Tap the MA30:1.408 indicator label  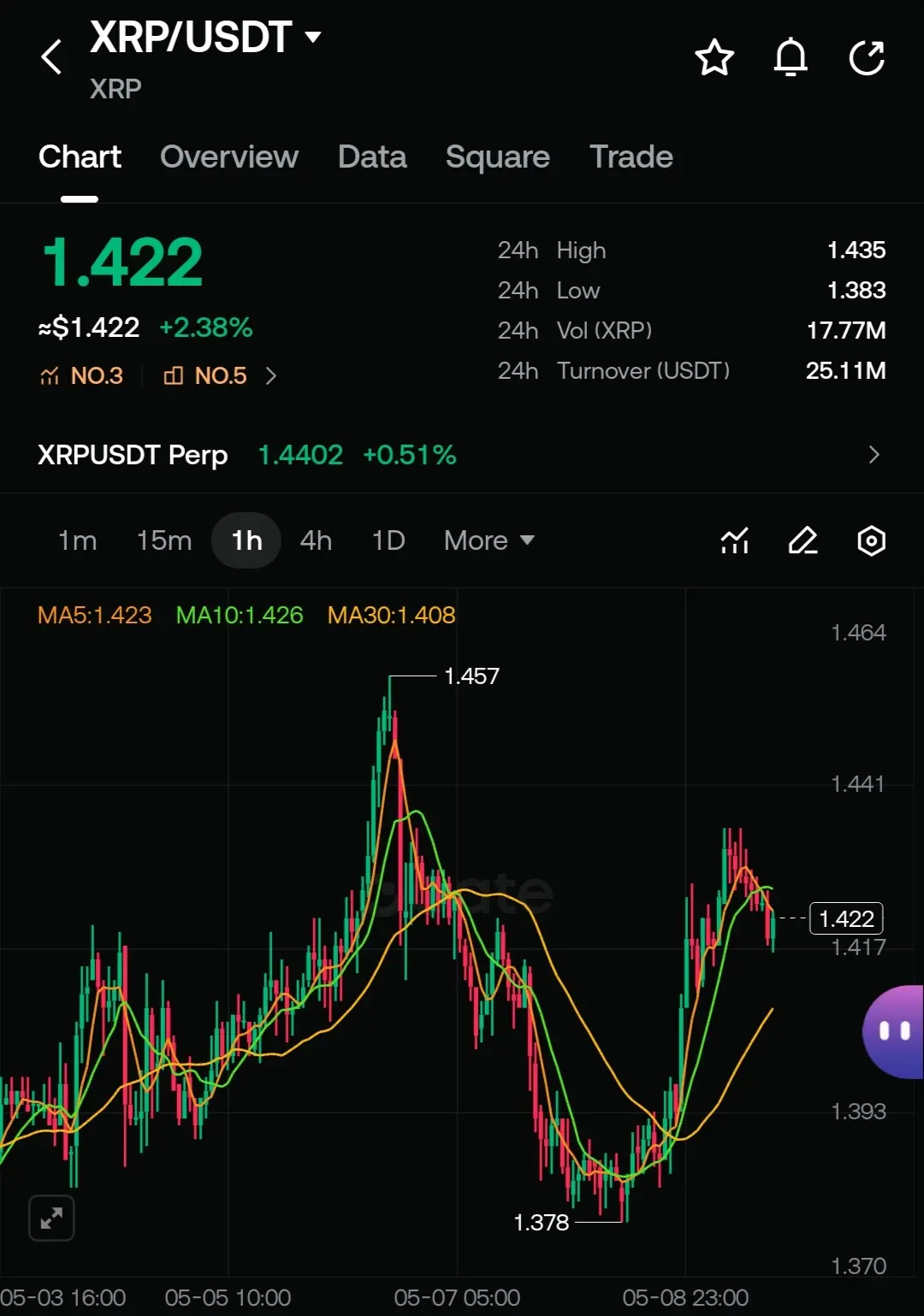(391, 615)
